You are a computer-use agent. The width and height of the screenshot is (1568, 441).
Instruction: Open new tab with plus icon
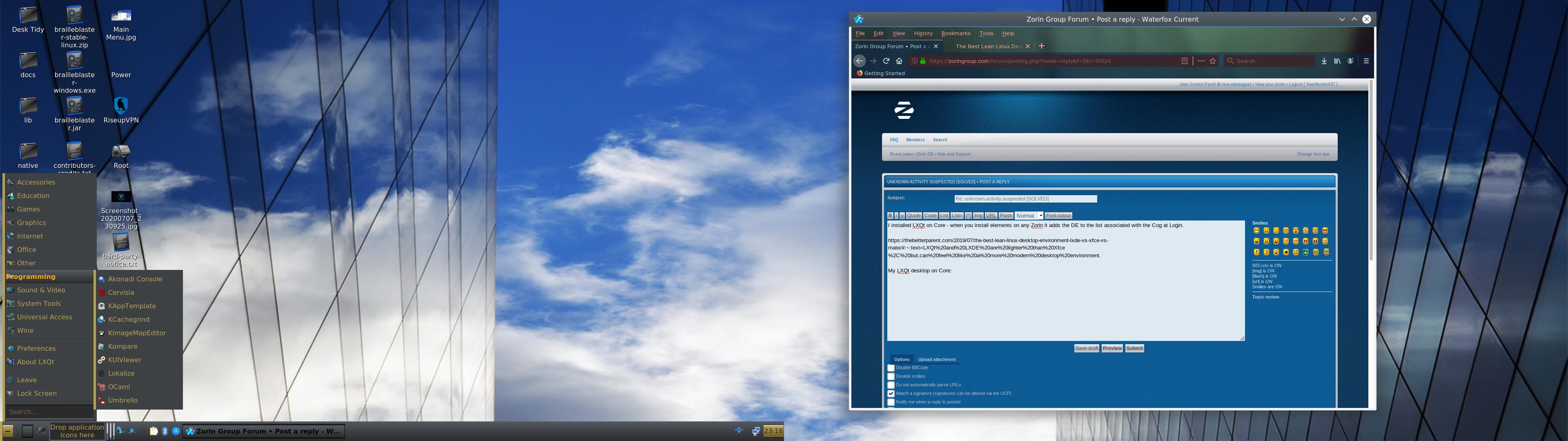(x=1042, y=46)
